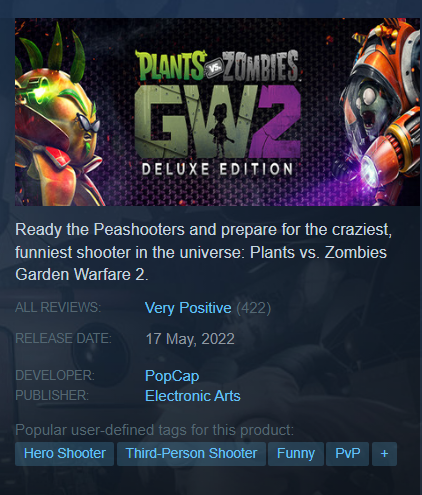Click the zombie in orange mech suit

(x=381, y=112)
